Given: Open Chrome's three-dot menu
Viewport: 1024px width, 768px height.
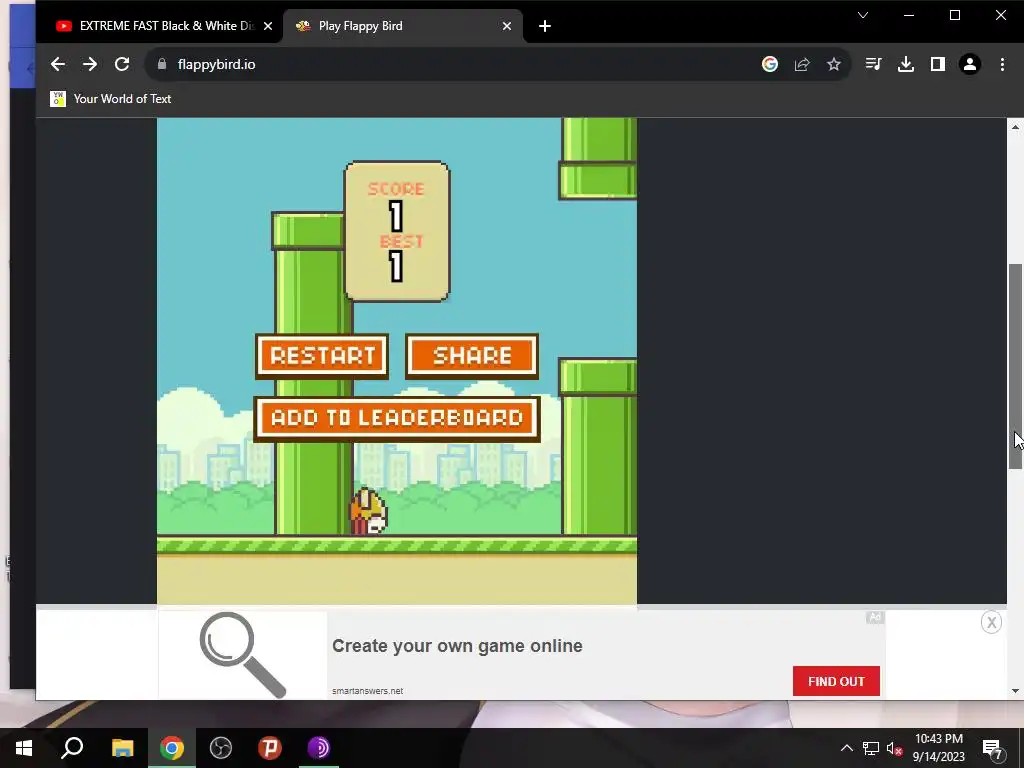Looking at the screenshot, I should tap(1002, 64).
